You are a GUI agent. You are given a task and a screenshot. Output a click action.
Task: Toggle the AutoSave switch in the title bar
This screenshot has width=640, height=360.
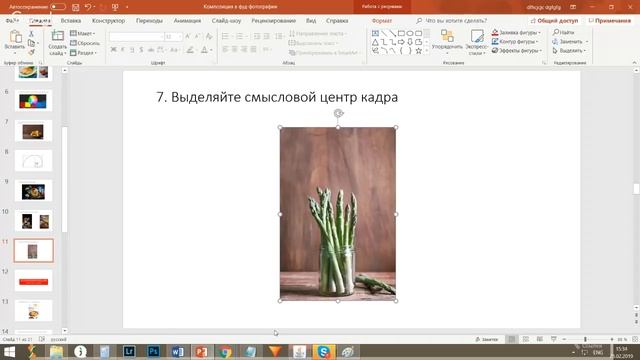click(58, 7)
